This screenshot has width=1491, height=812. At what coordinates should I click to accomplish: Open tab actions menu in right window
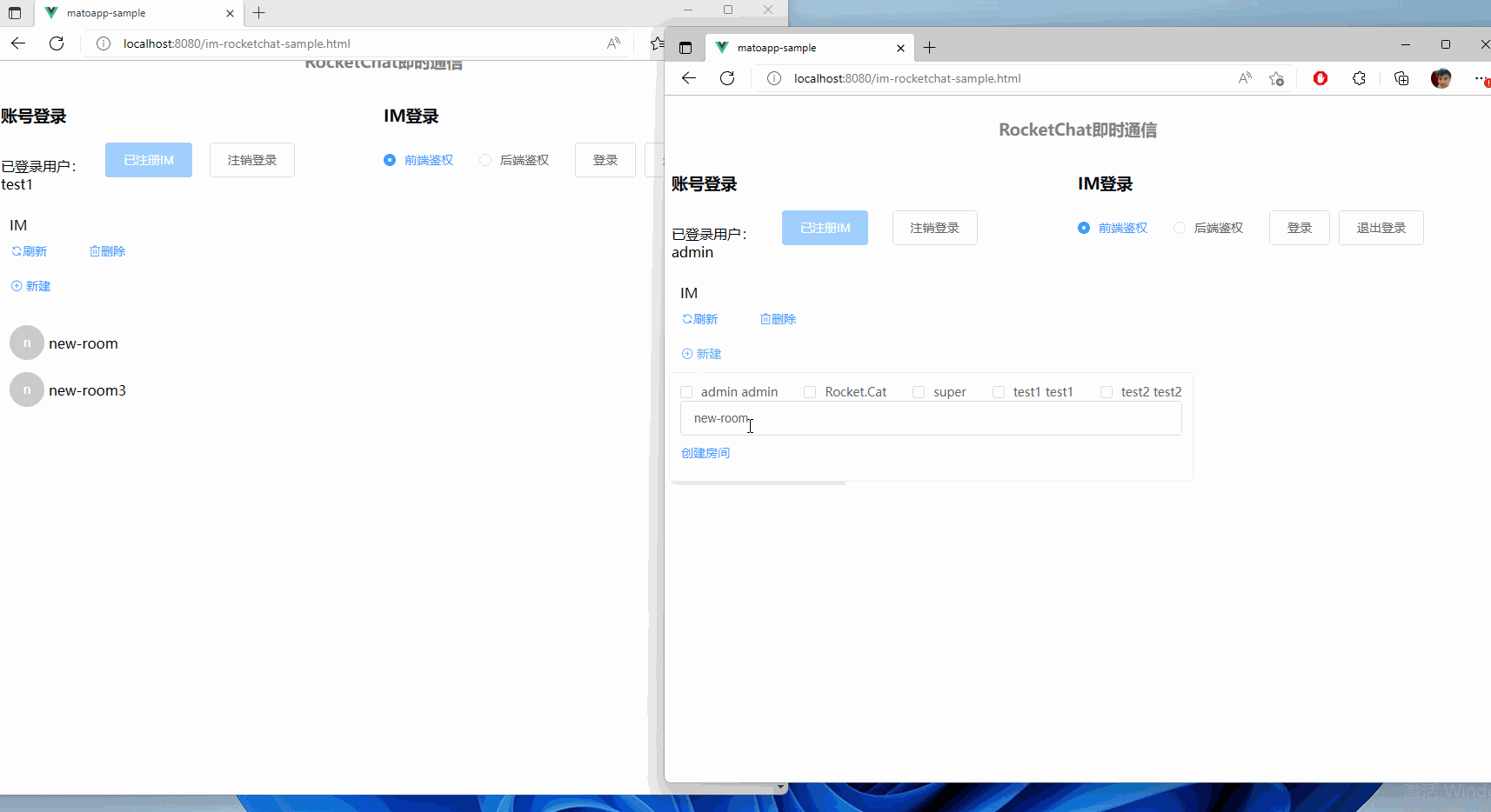point(685,48)
